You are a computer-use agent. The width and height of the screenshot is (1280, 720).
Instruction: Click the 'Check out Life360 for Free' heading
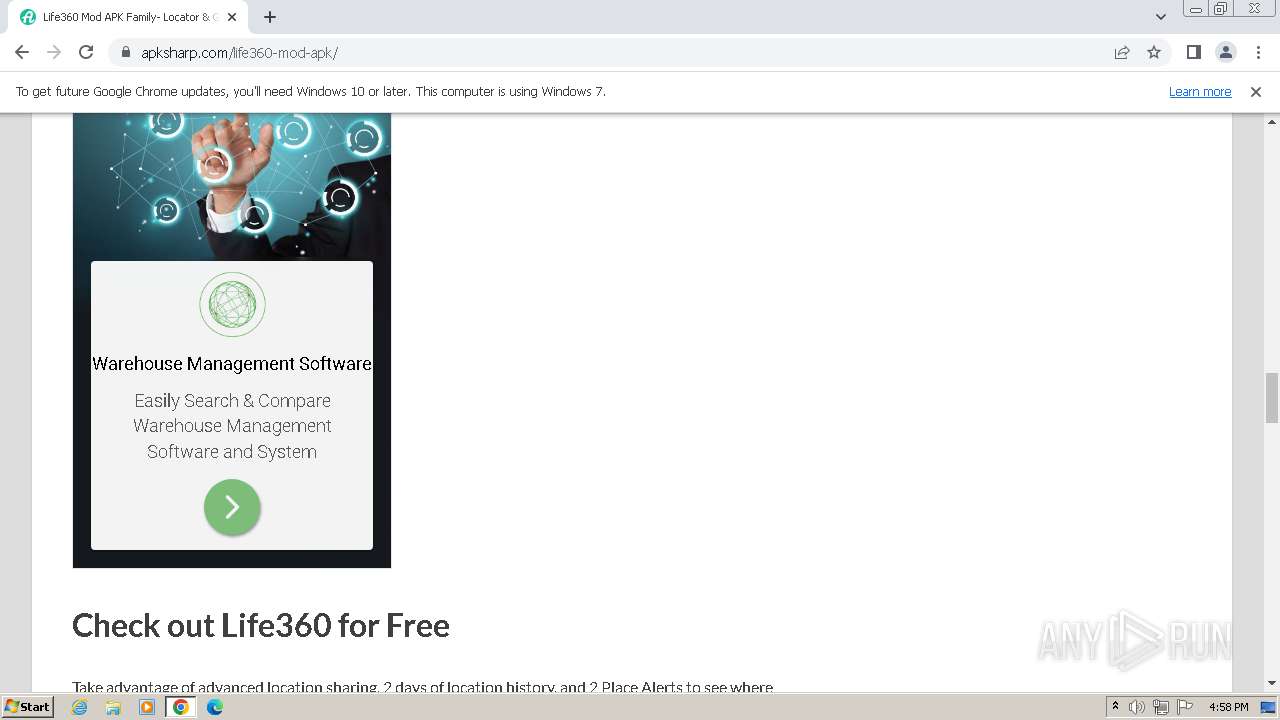[x=261, y=625]
